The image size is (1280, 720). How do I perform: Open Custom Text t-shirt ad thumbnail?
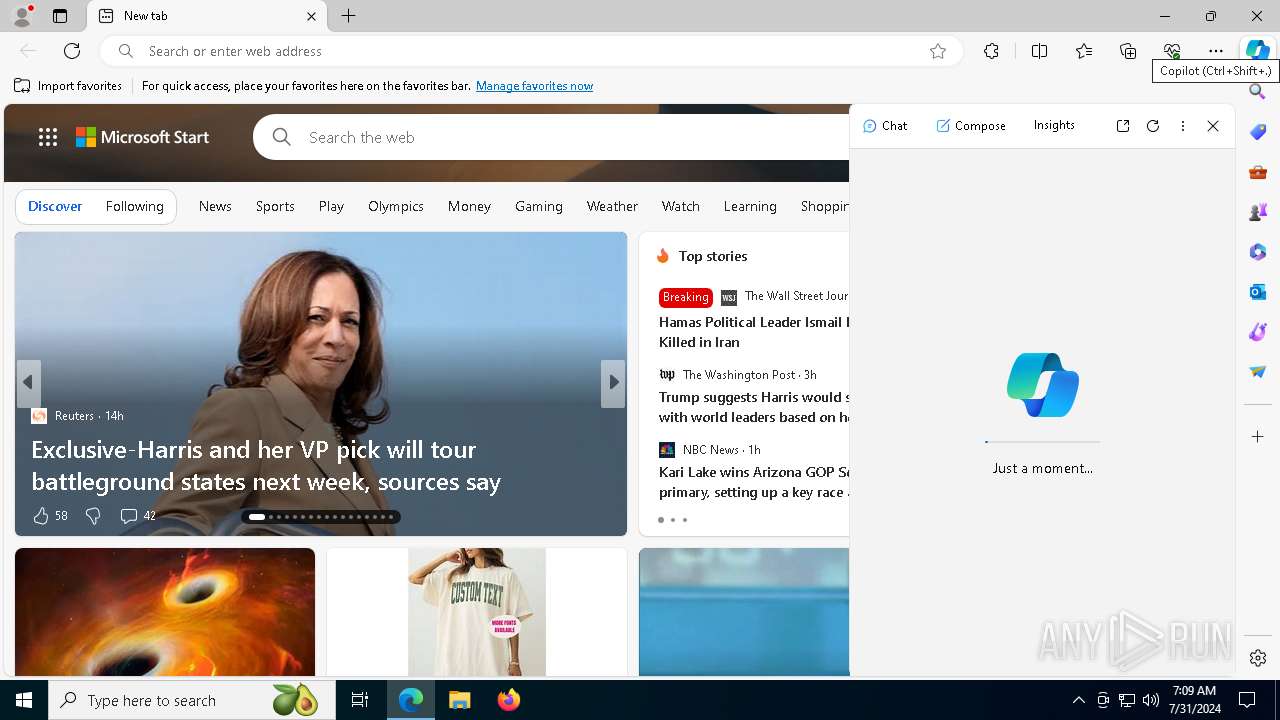(x=477, y=612)
